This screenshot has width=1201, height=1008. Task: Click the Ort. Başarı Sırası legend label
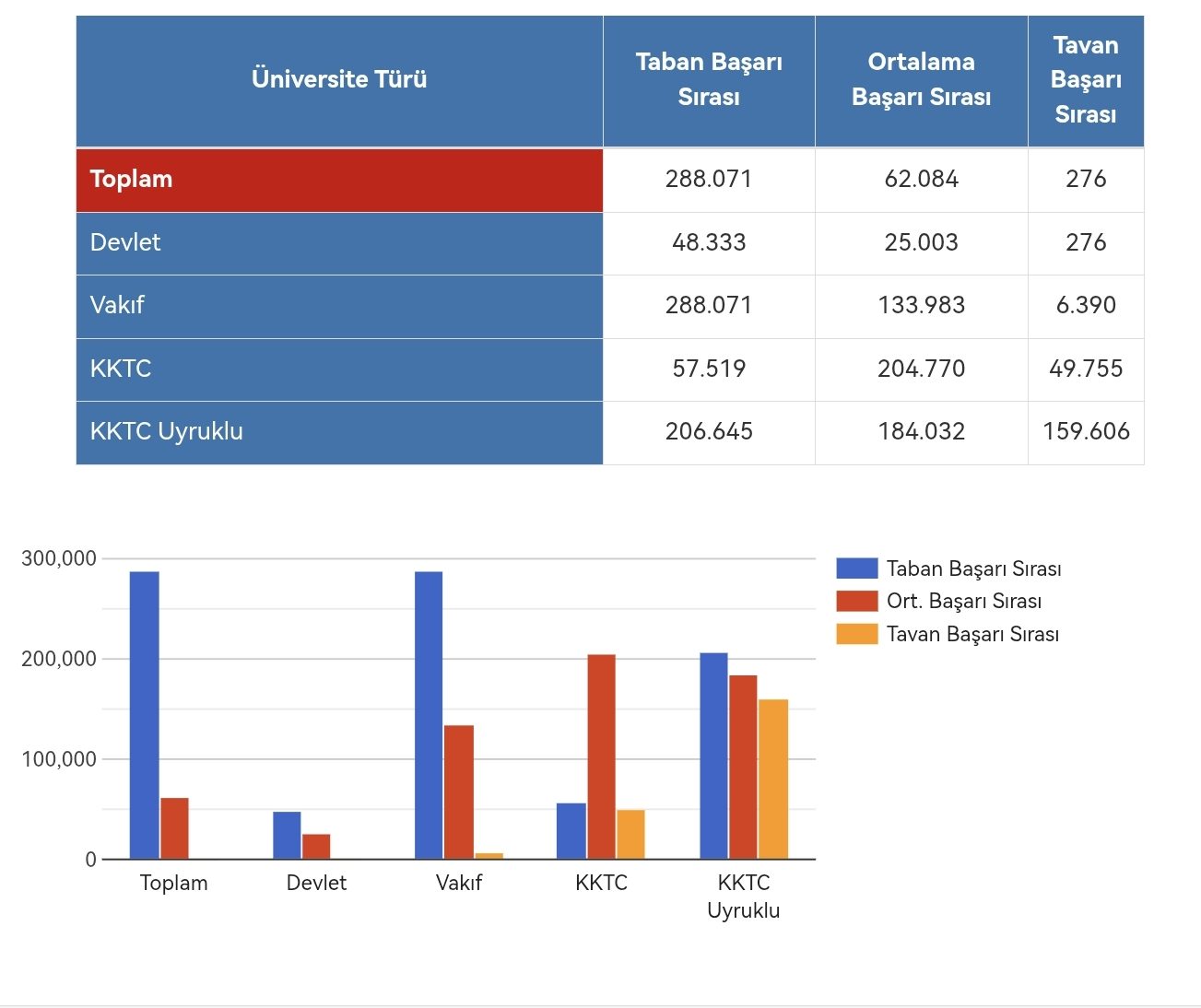[x=964, y=602]
